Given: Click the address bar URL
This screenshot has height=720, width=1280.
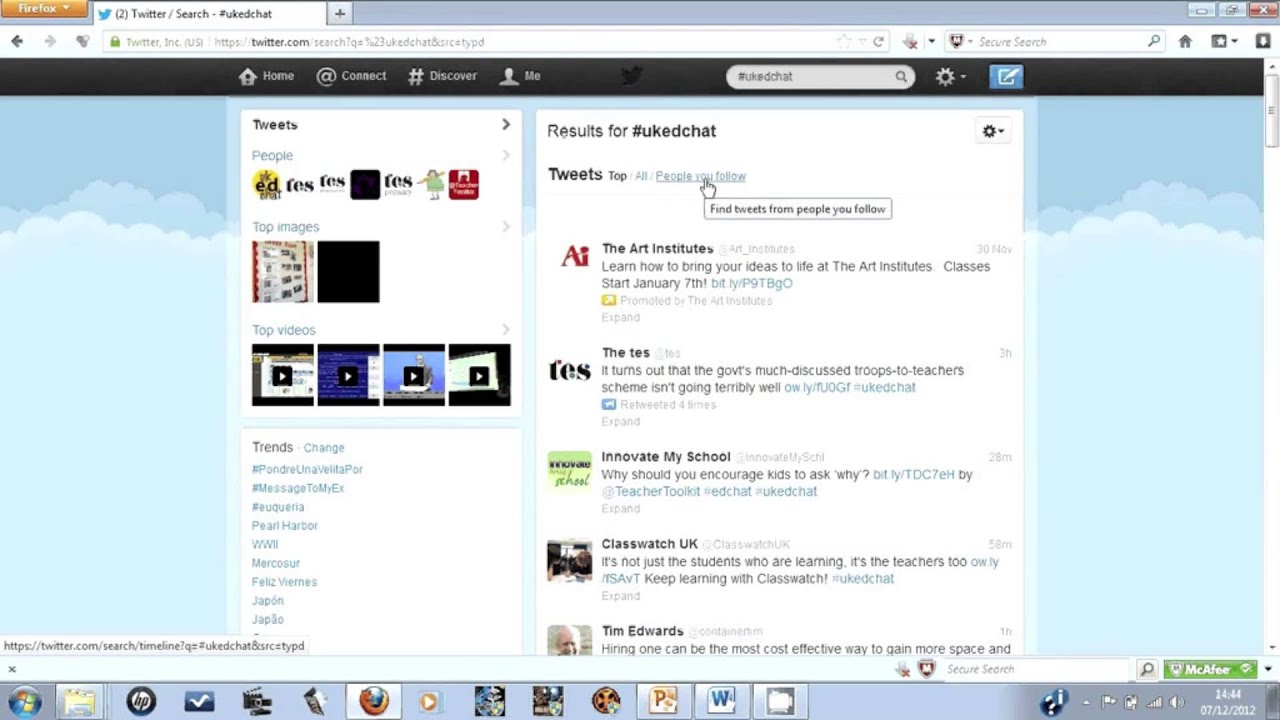Looking at the screenshot, I should tap(349, 42).
